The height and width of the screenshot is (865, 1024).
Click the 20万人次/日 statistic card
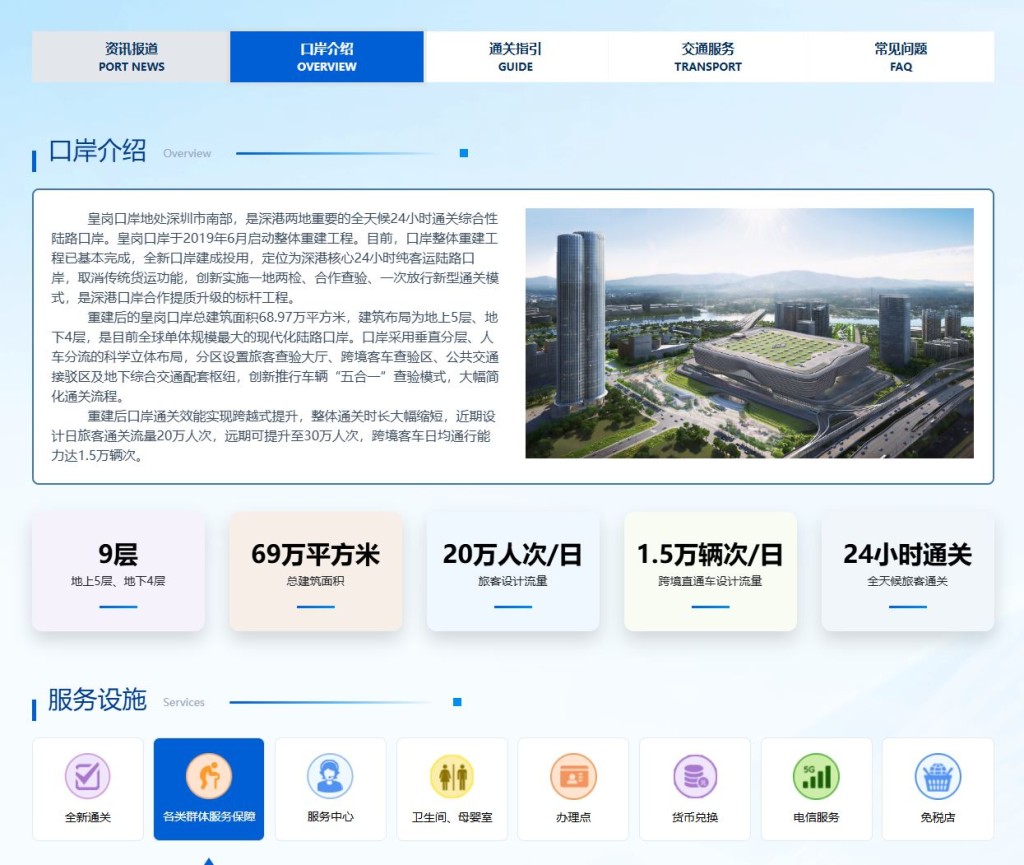click(513, 571)
